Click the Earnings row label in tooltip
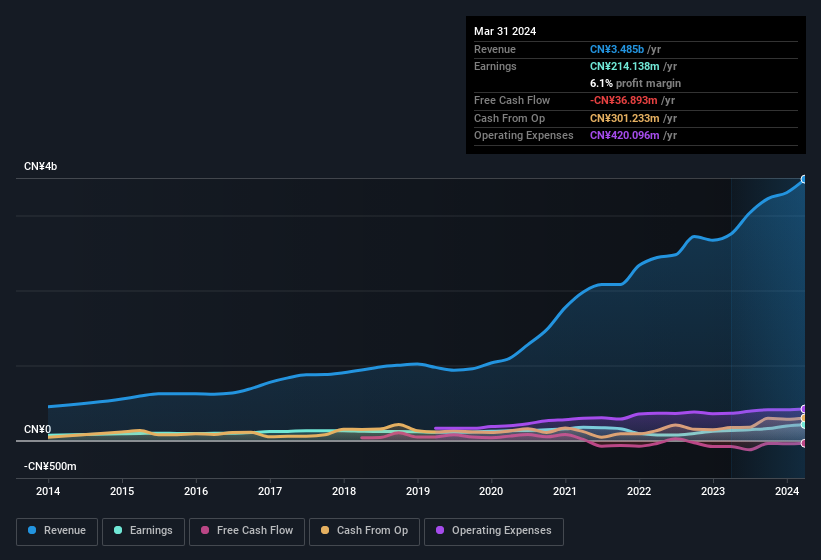The width and height of the screenshot is (821, 560). point(495,66)
